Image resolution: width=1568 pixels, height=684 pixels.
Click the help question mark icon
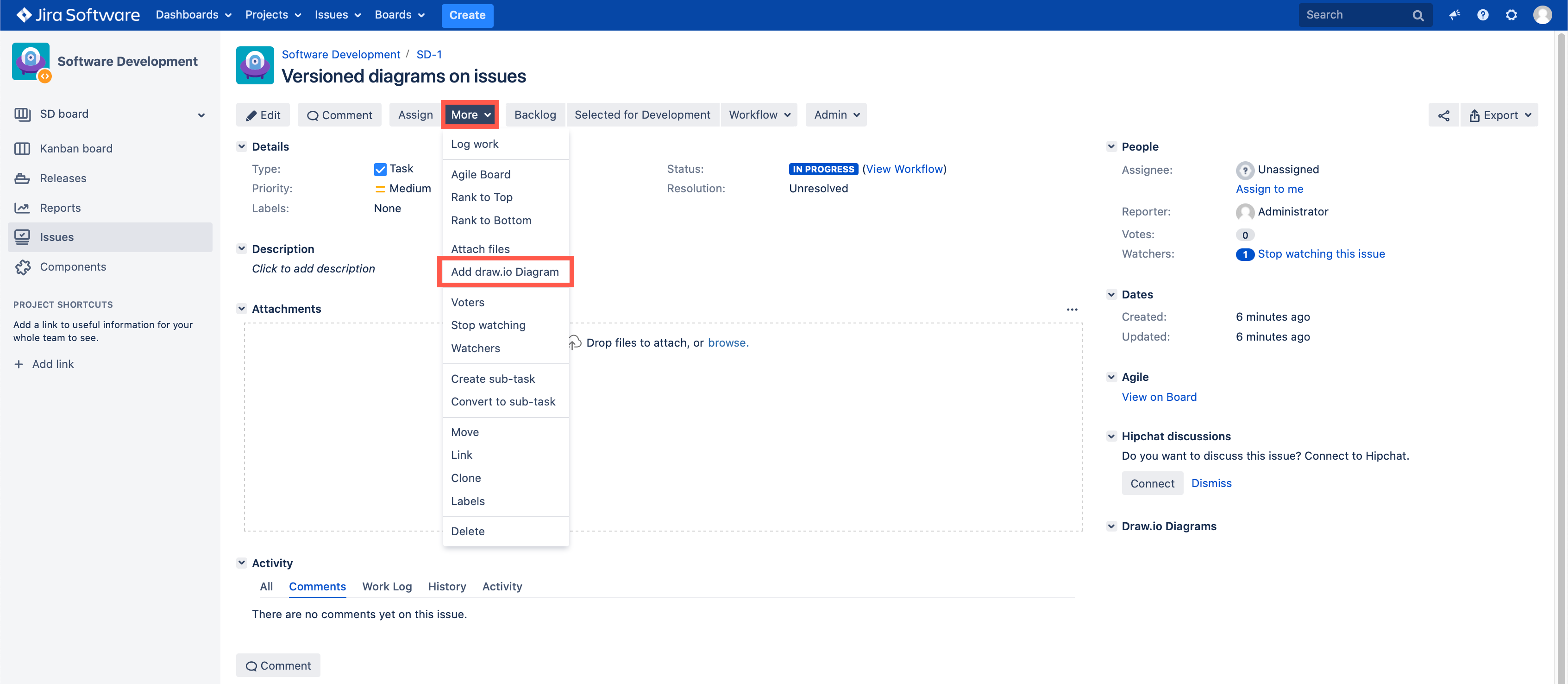tap(1483, 15)
